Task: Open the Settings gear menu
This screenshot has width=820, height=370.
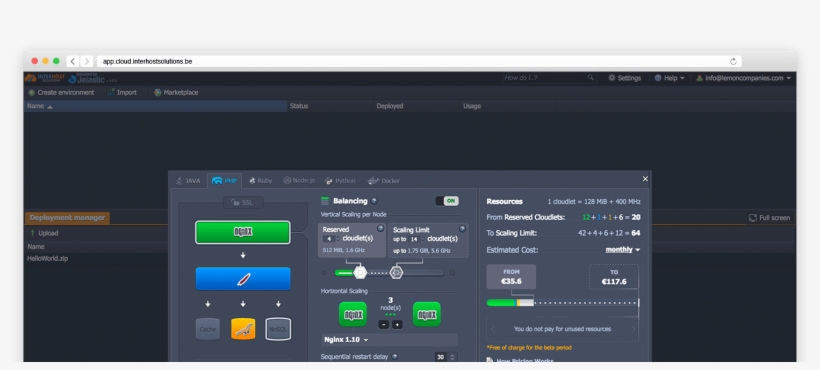Action: [x=624, y=78]
